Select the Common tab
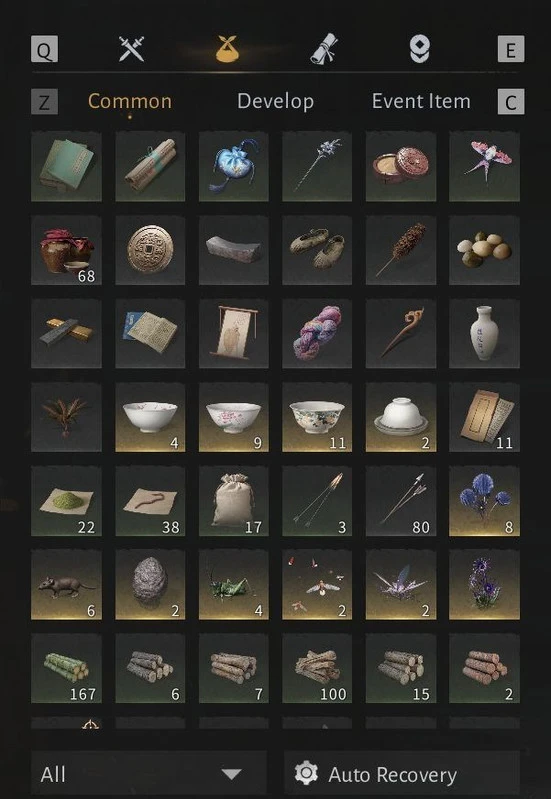Image resolution: width=551 pixels, height=799 pixels. (129, 101)
